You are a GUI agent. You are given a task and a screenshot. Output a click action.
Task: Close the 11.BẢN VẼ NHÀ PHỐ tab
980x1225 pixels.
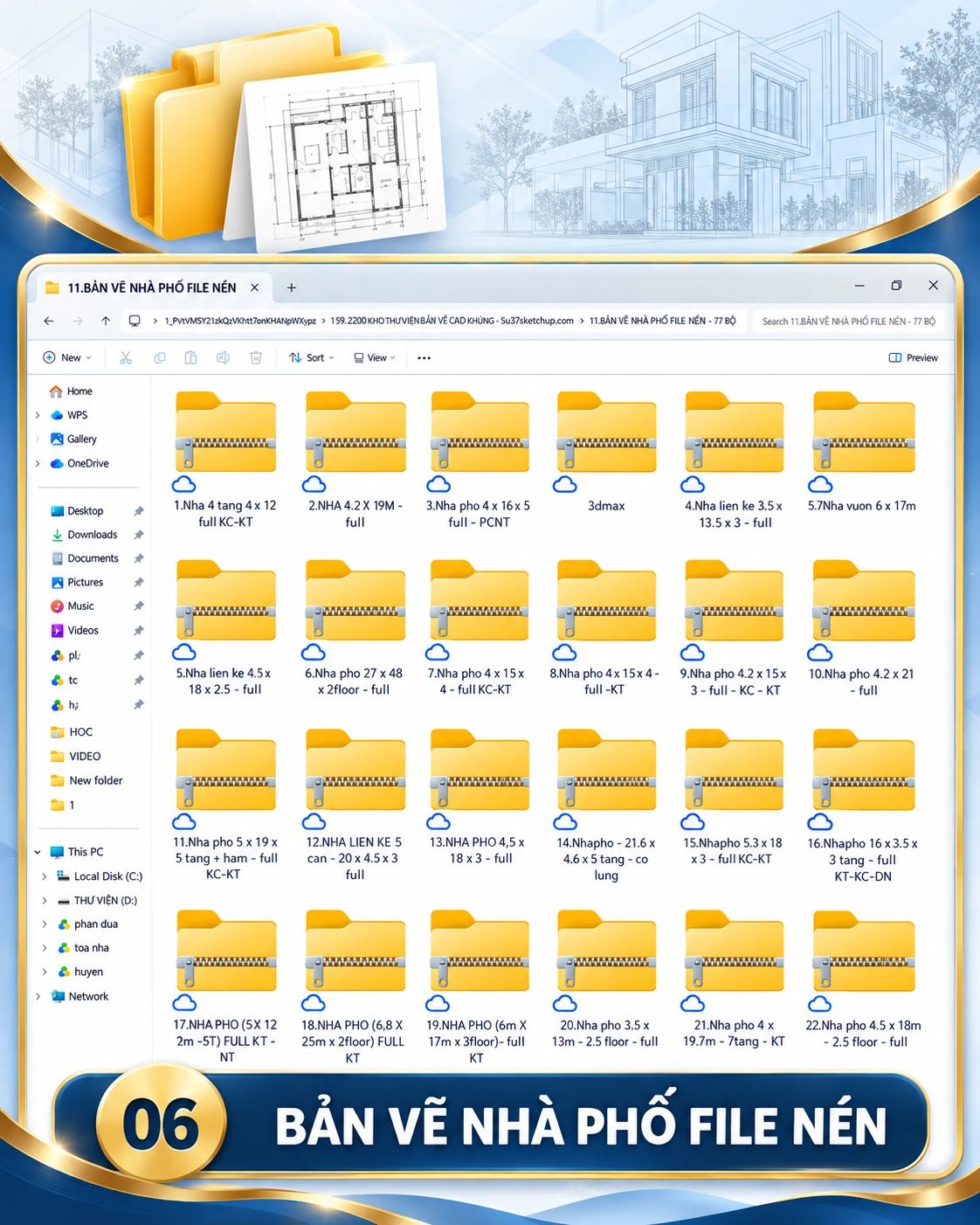click(x=254, y=287)
